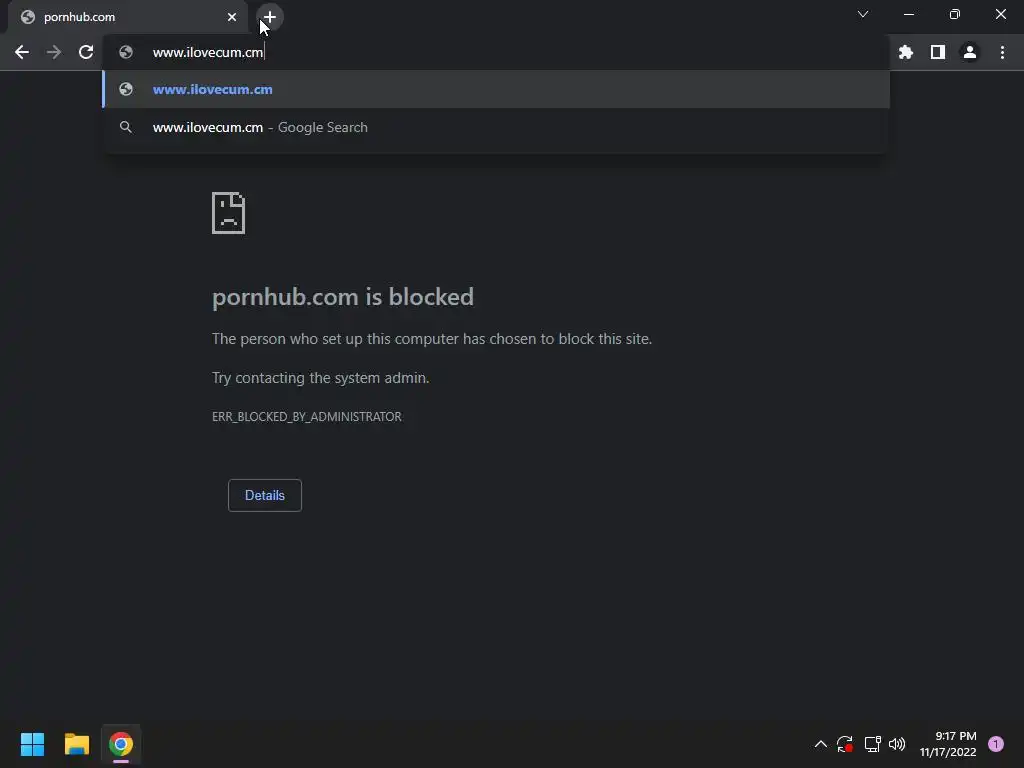Viewport: 1024px width, 768px height.
Task: Click the sync status tray icon
Action: 844,744
